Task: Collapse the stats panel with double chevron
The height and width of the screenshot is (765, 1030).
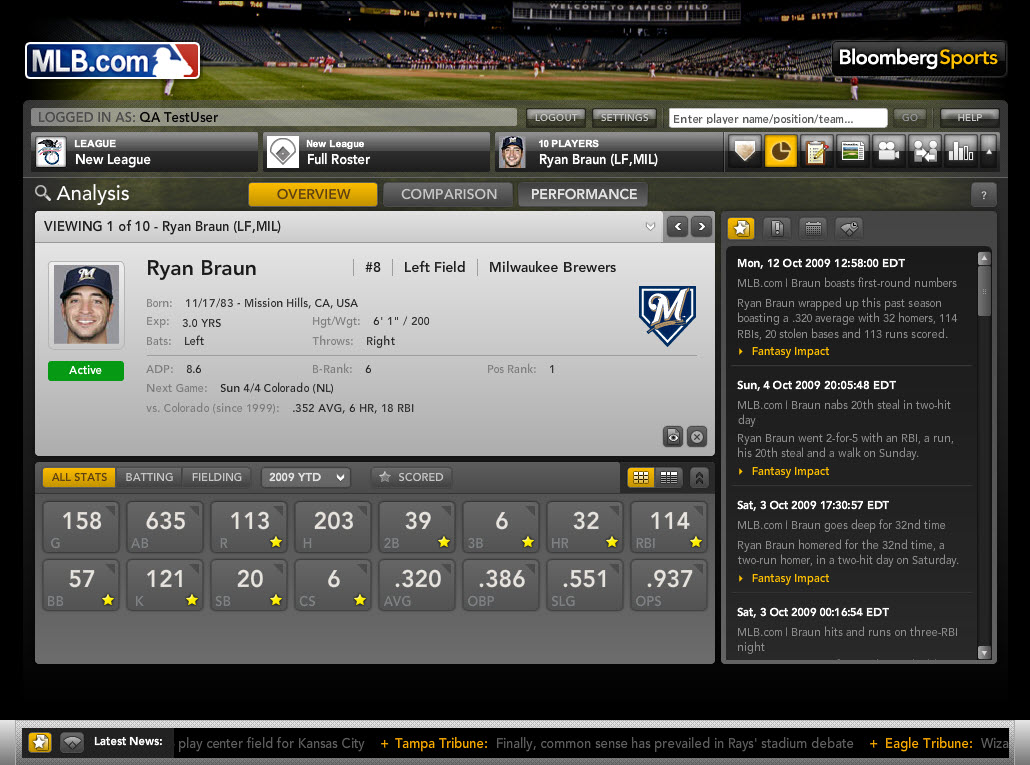Action: coord(699,477)
